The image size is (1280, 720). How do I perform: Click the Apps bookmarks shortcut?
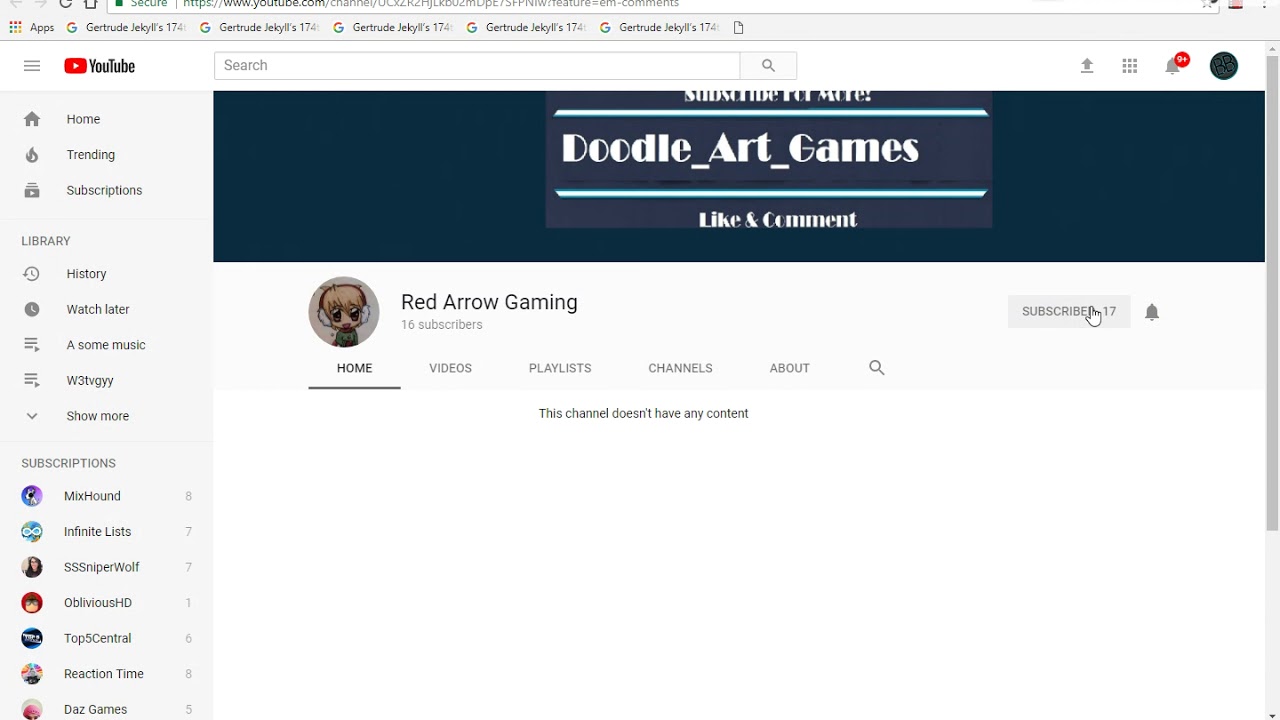pos(32,27)
